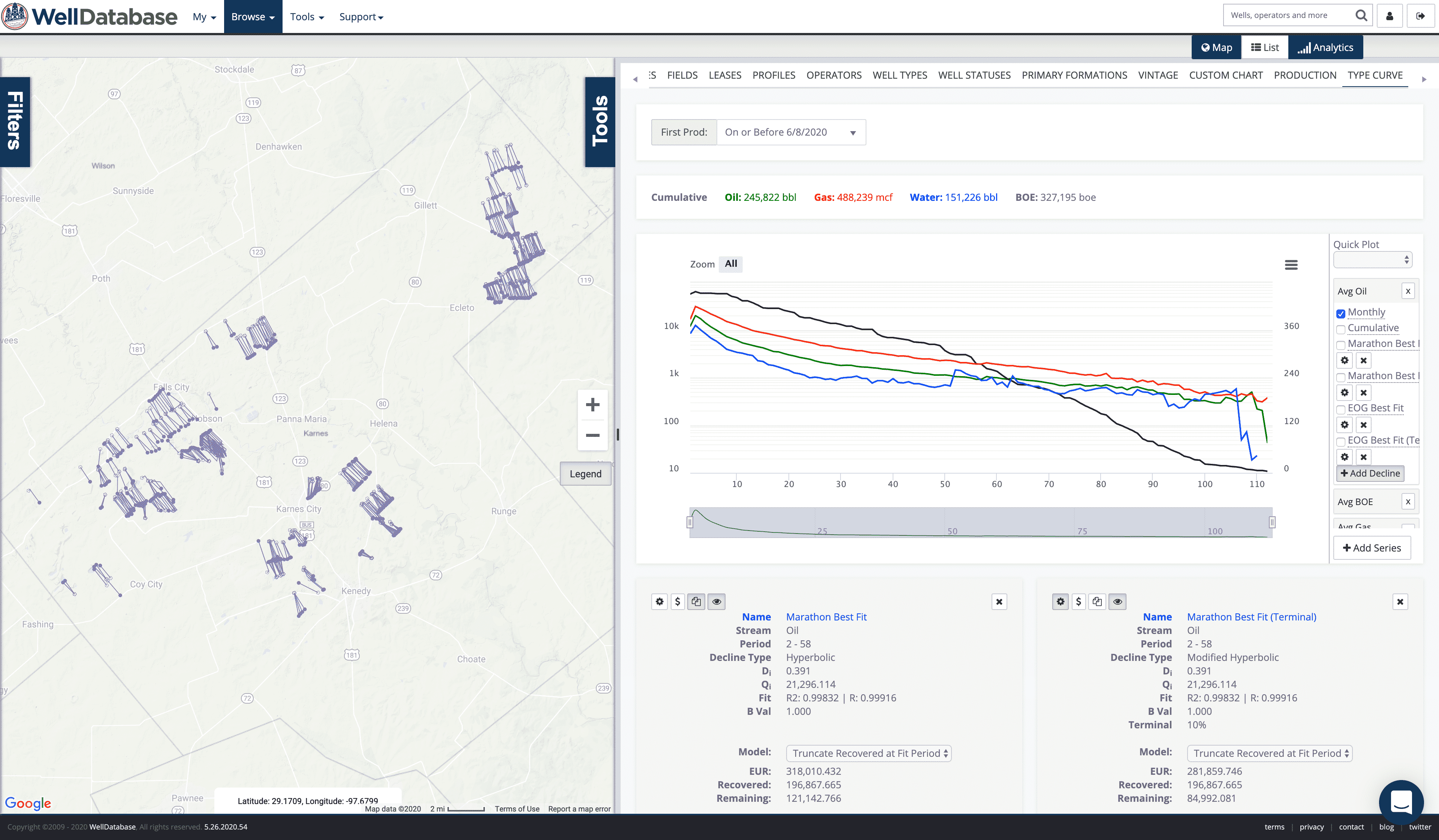Click the Add Decline button
The height and width of the screenshot is (840, 1439).
pyautogui.click(x=1370, y=473)
